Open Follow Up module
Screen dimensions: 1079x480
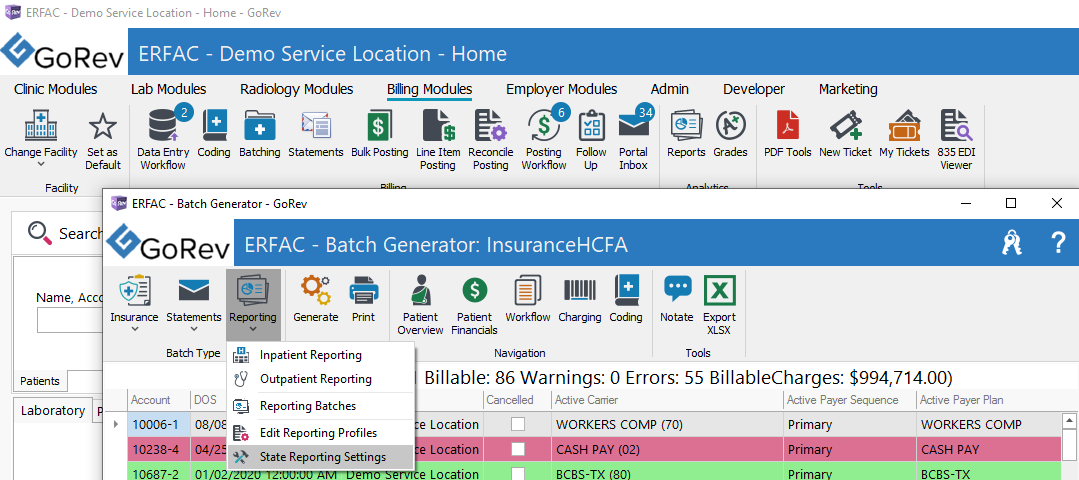591,140
